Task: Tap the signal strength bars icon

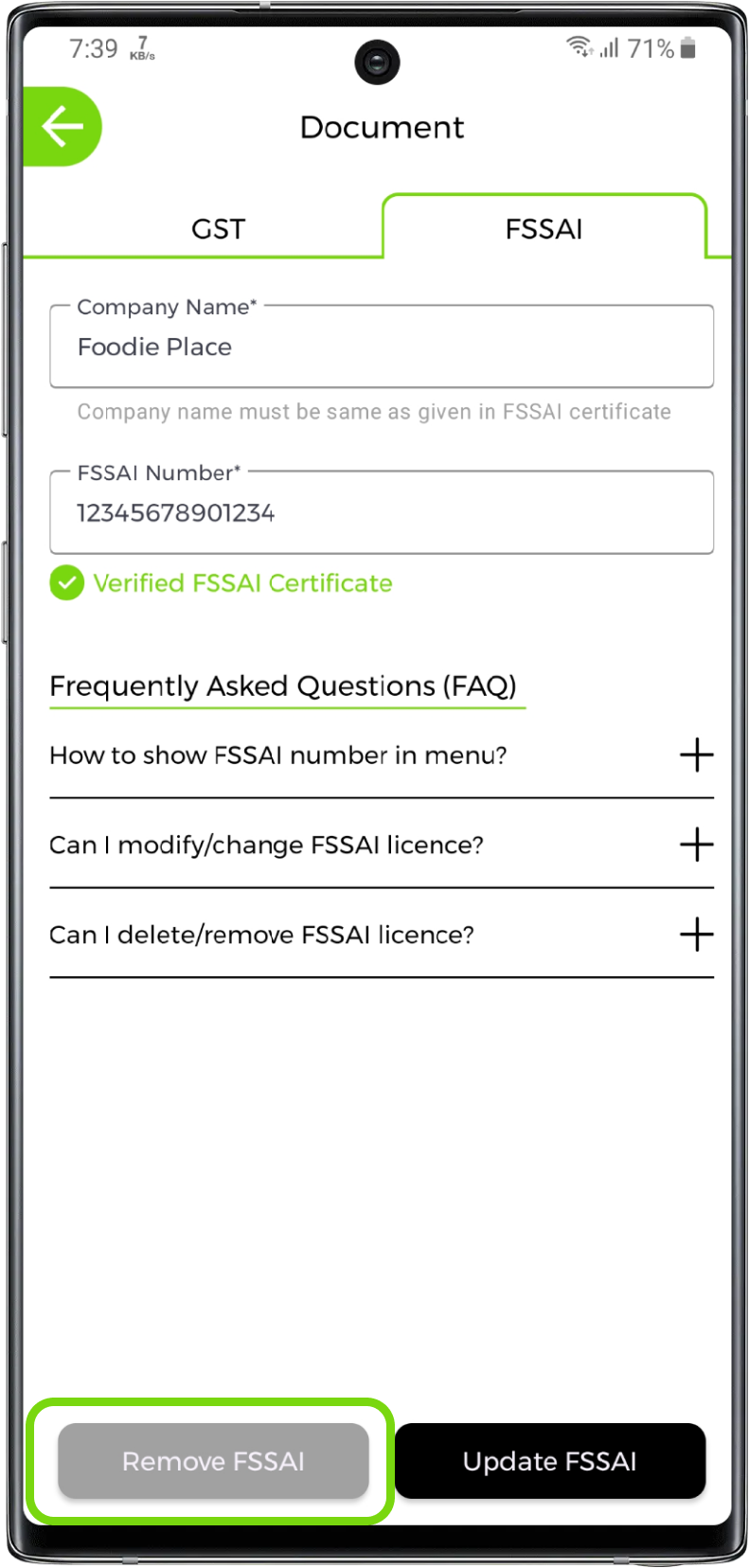Action: (609, 47)
